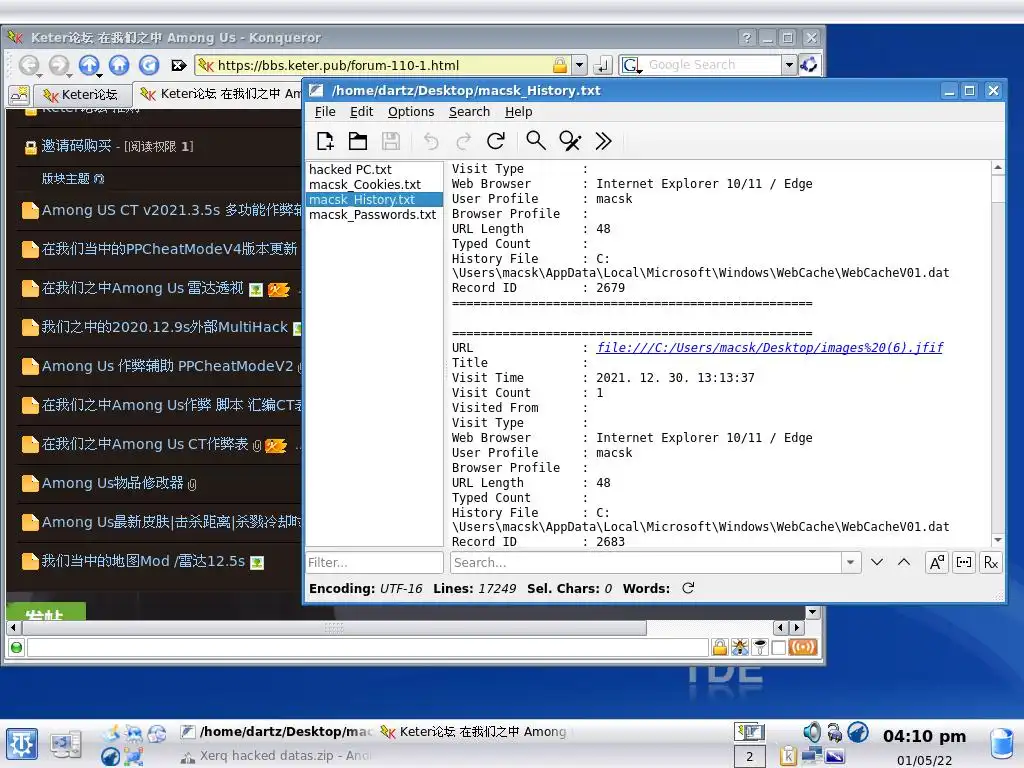Viewport: 1024px width, 768px height.
Task: Open the Search menu
Action: [469, 112]
